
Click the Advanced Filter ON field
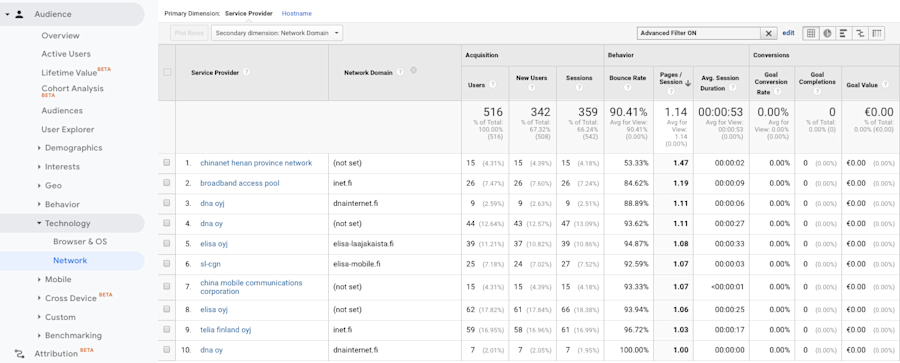(x=699, y=33)
